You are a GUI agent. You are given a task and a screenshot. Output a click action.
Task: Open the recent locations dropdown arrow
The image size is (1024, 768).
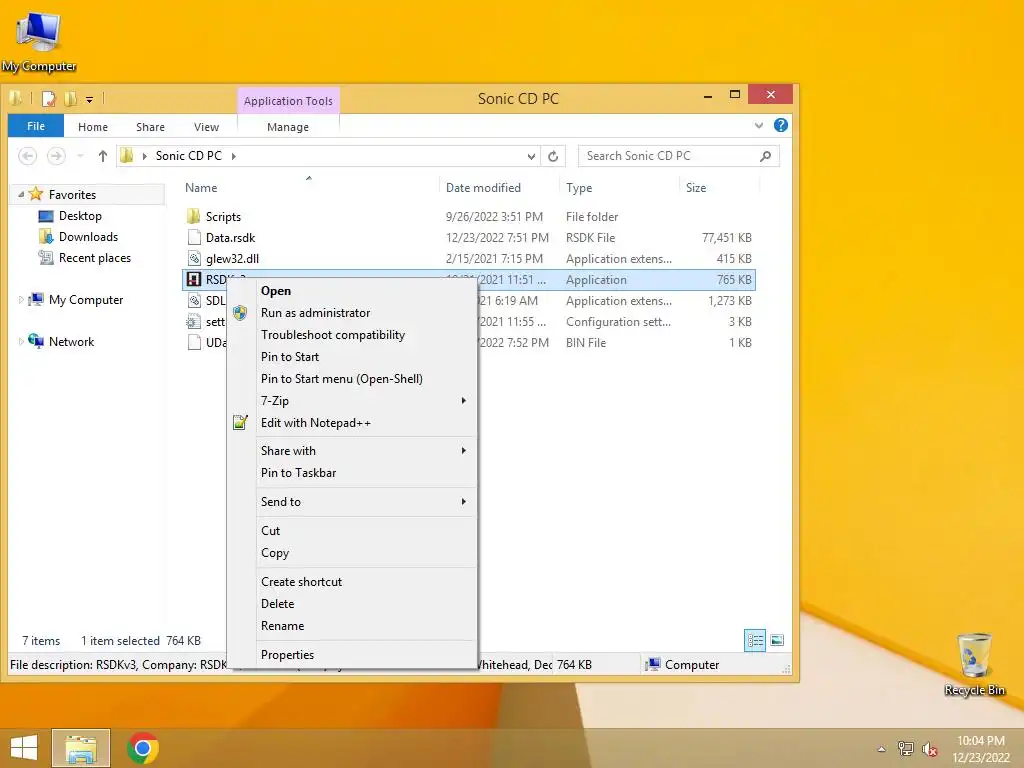coord(80,155)
